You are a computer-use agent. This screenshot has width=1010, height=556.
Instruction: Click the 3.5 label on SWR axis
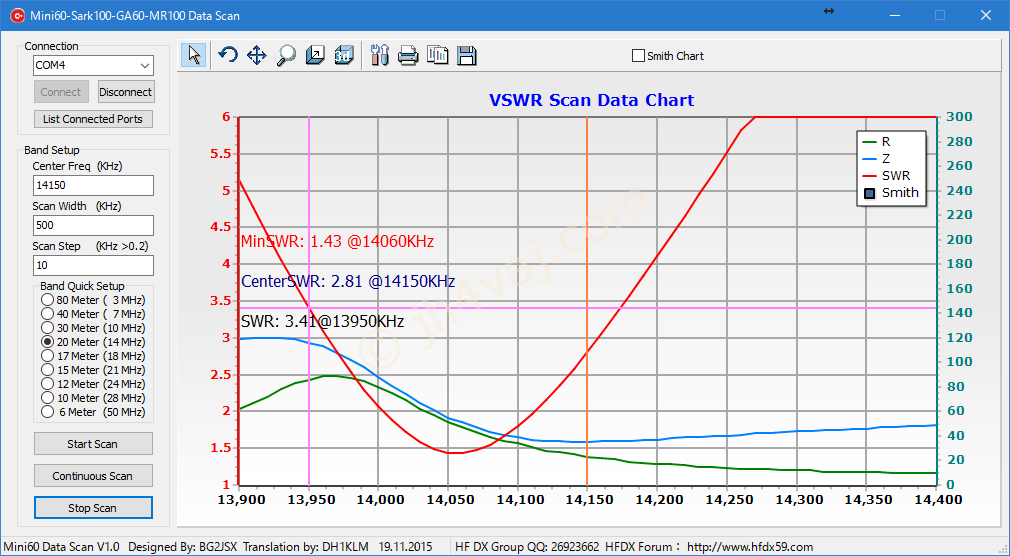point(221,301)
